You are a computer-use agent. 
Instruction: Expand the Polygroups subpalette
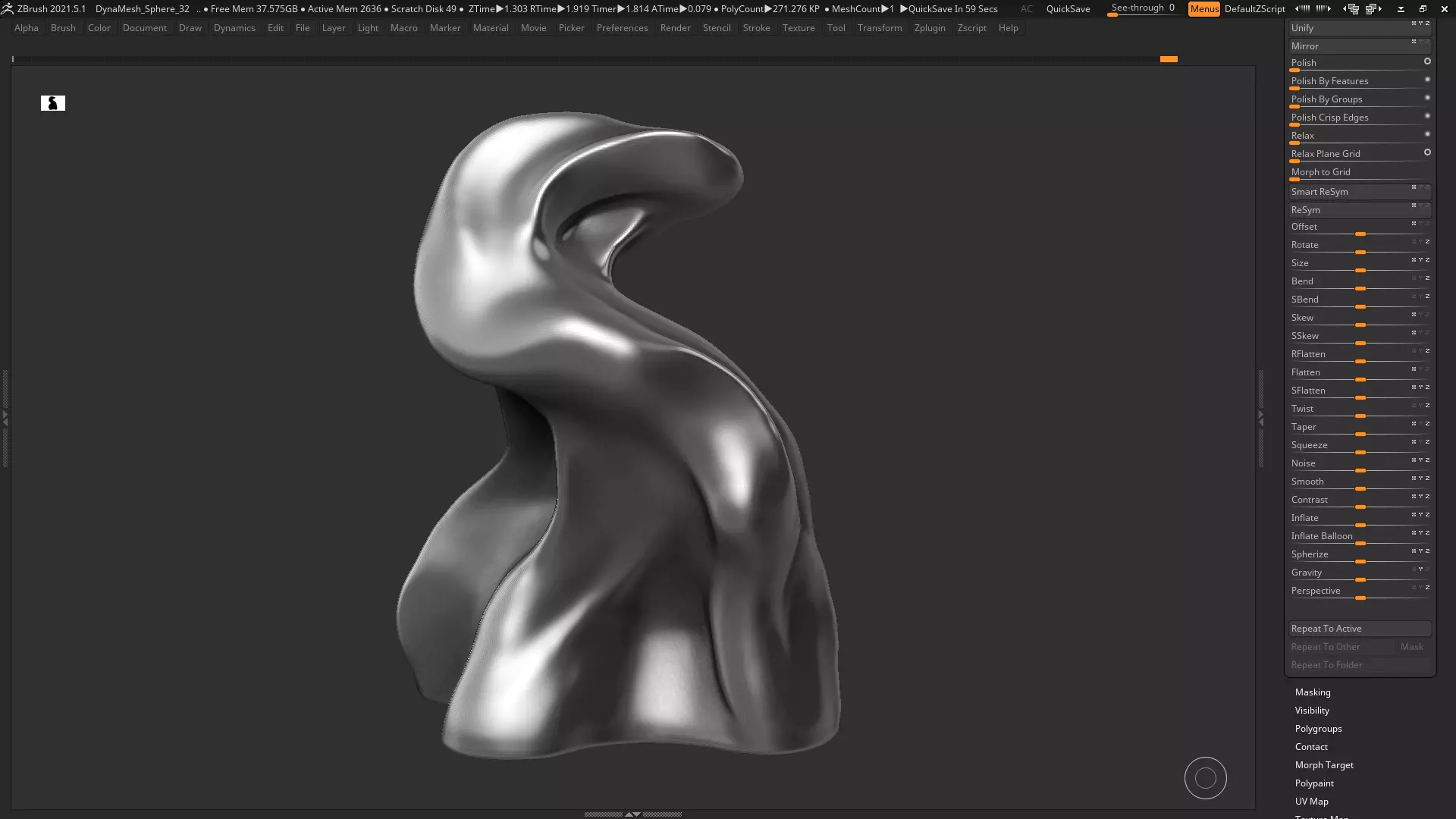click(1318, 729)
